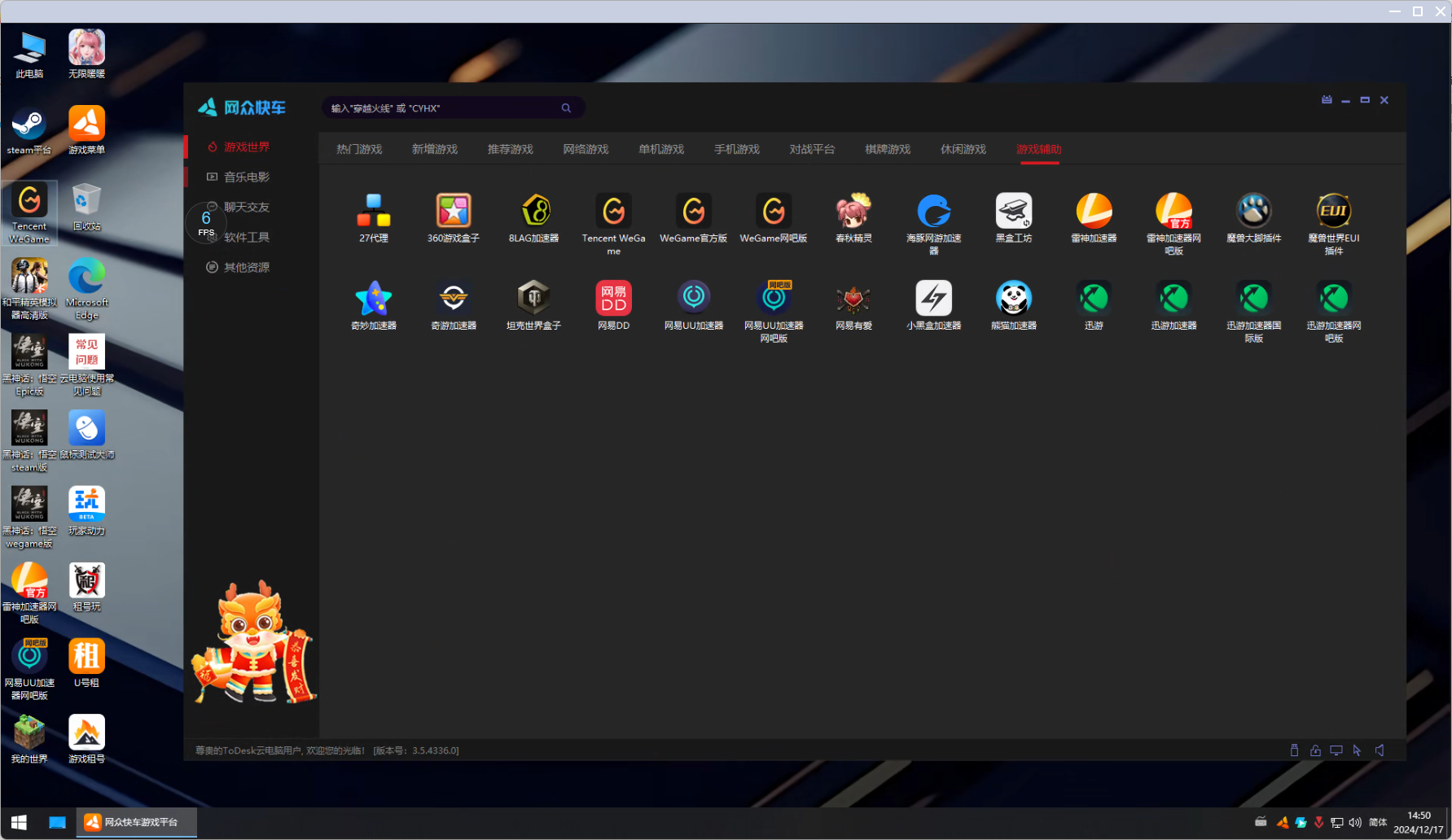Click the search magnifier icon
This screenshot has width=1452, height=840.
click(566, 108)
